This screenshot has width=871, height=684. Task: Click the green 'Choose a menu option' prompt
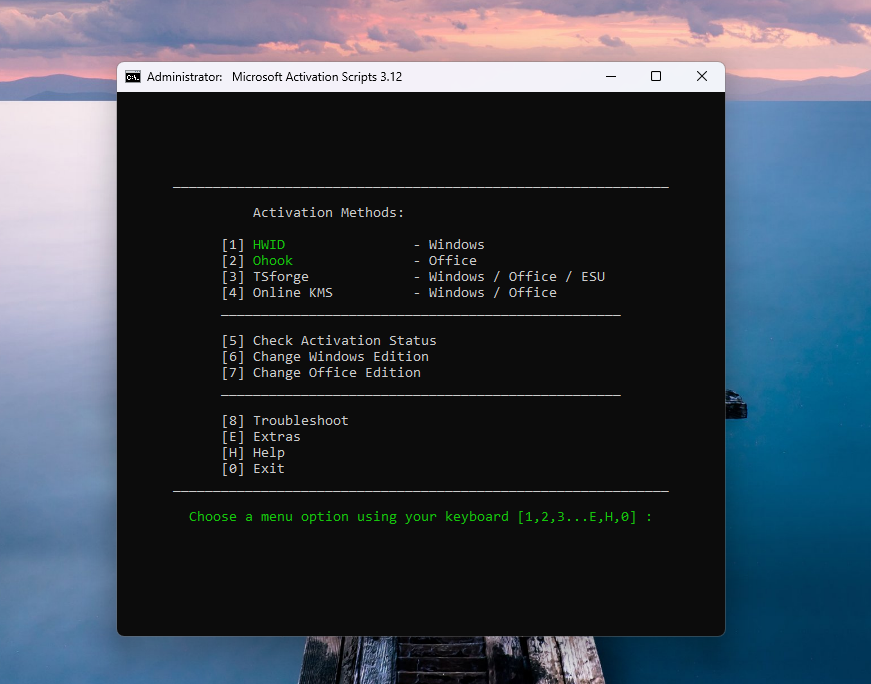click(x=421, y=517)
